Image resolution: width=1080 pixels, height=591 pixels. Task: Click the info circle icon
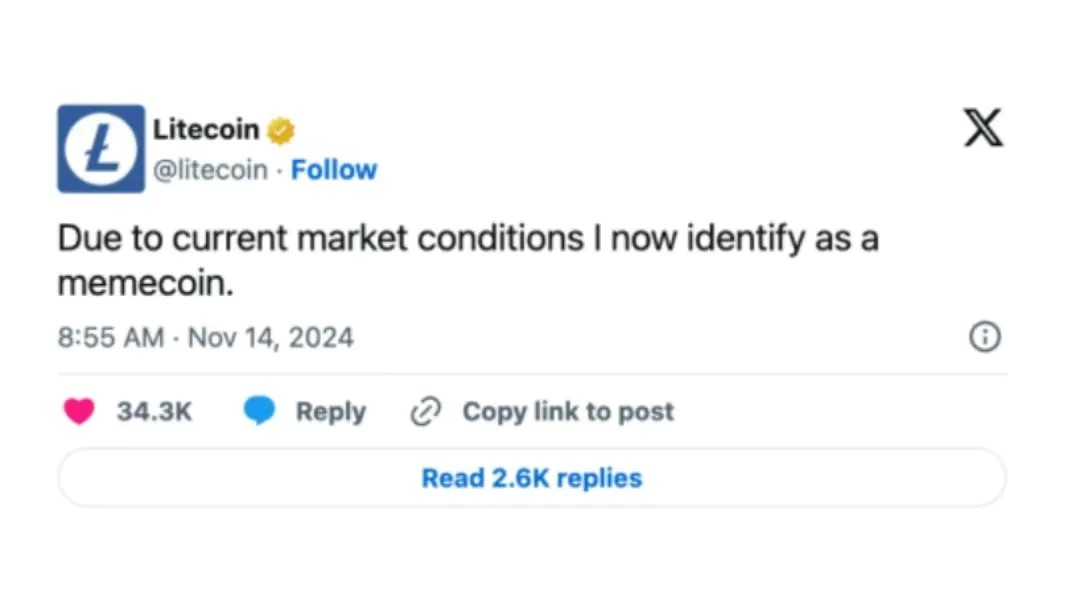[985, 338]
